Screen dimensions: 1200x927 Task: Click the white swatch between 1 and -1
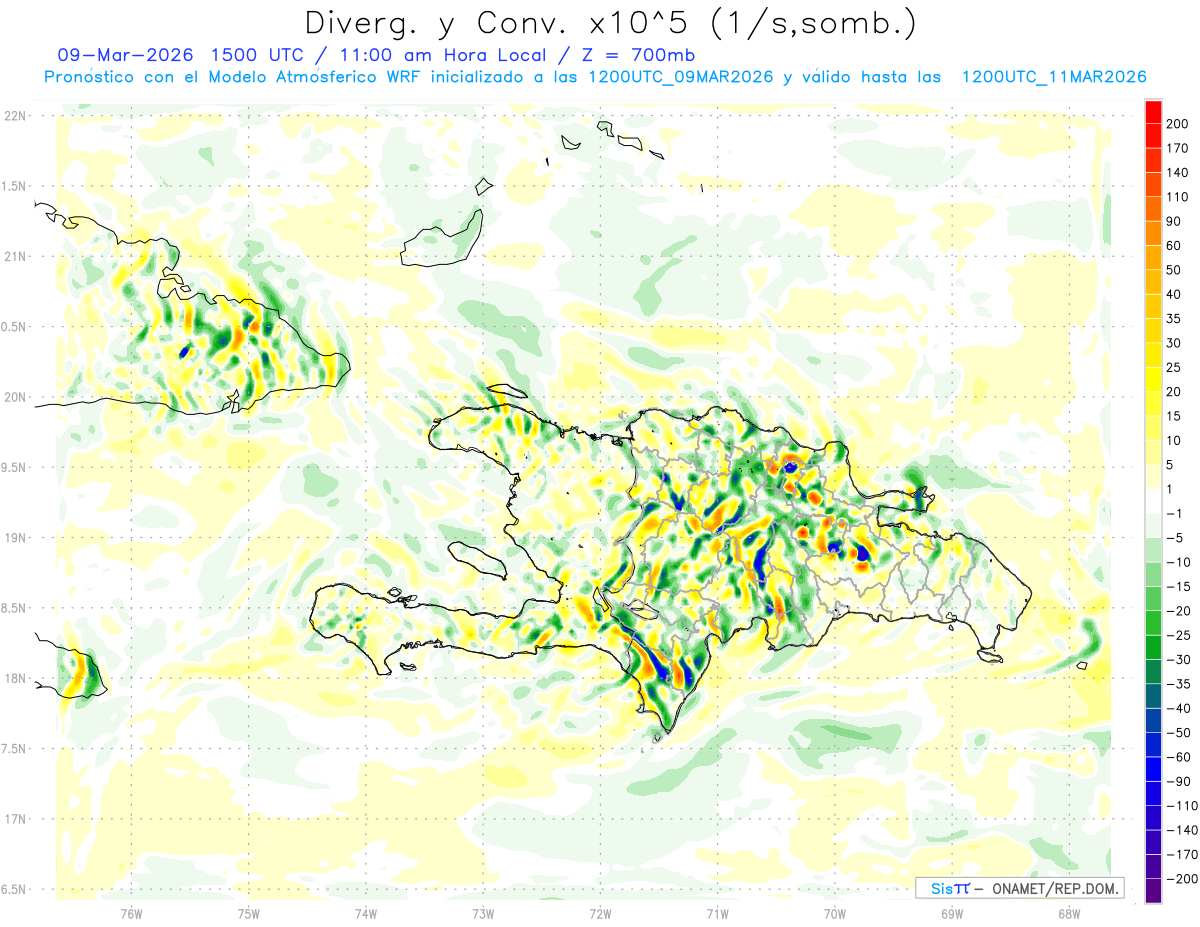(1153, 501)
